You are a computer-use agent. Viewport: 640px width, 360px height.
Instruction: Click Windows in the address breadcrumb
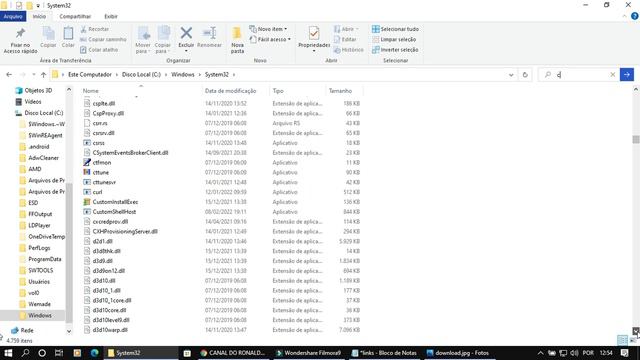point(182,75)
